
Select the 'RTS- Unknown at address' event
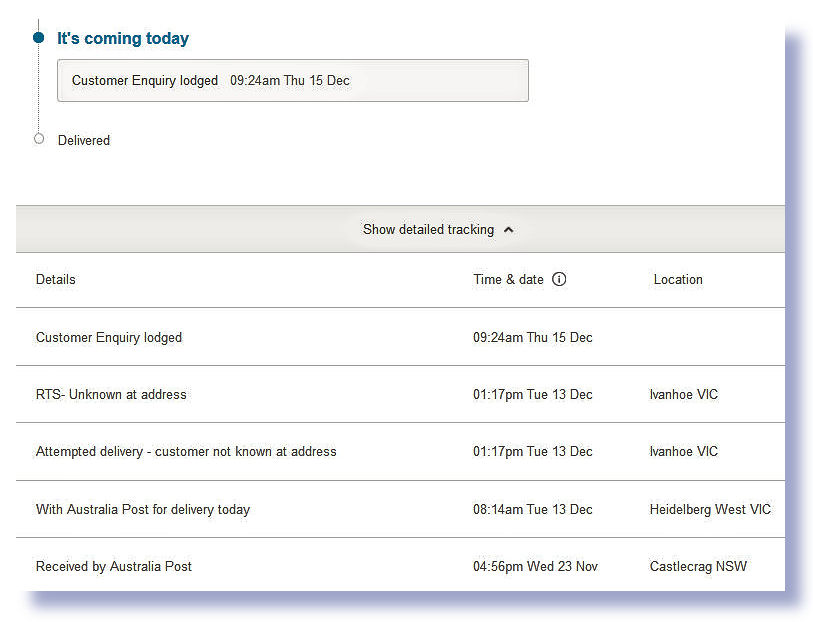(111, 395)
